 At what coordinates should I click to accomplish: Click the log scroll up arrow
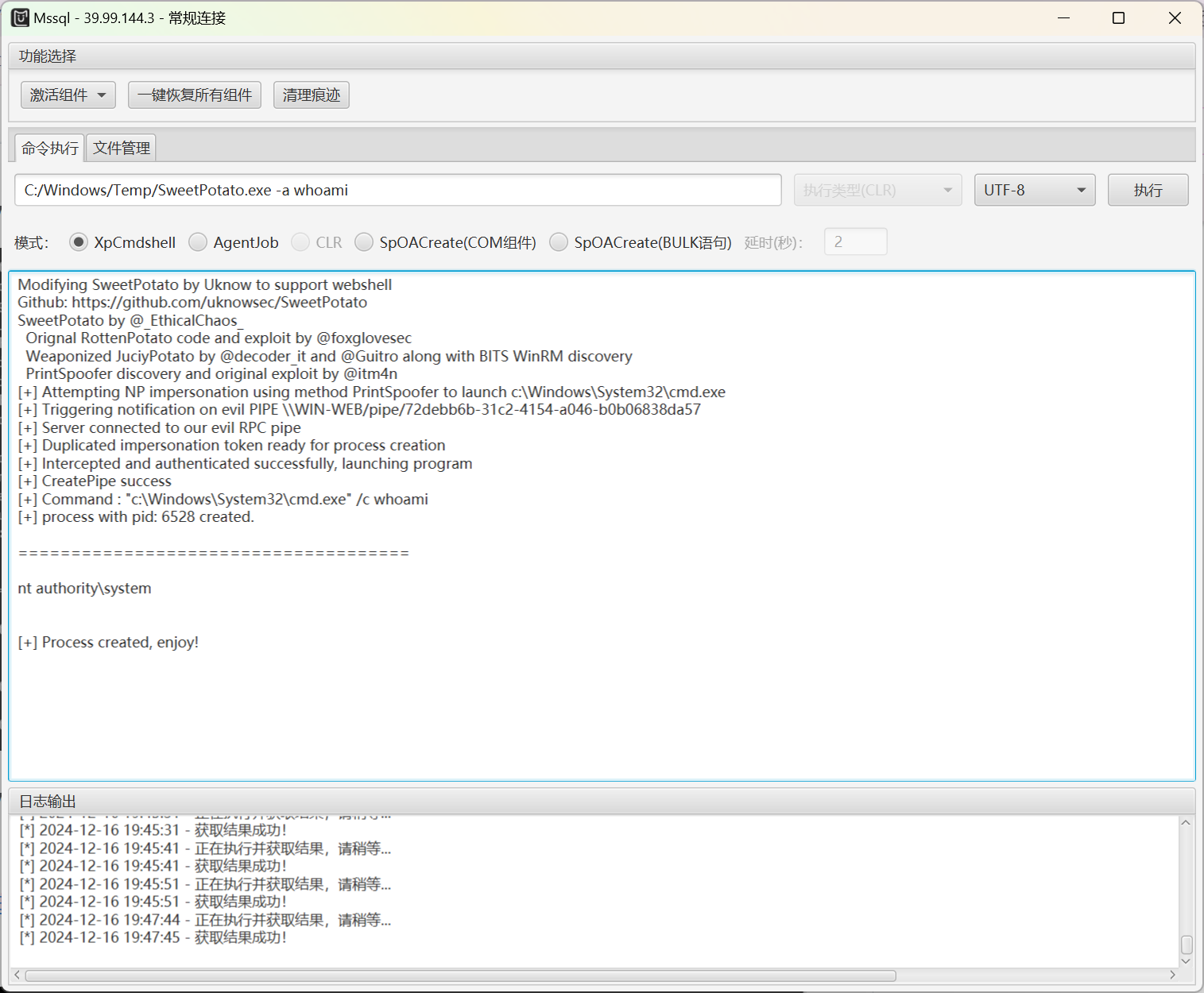pos(1186,823)
